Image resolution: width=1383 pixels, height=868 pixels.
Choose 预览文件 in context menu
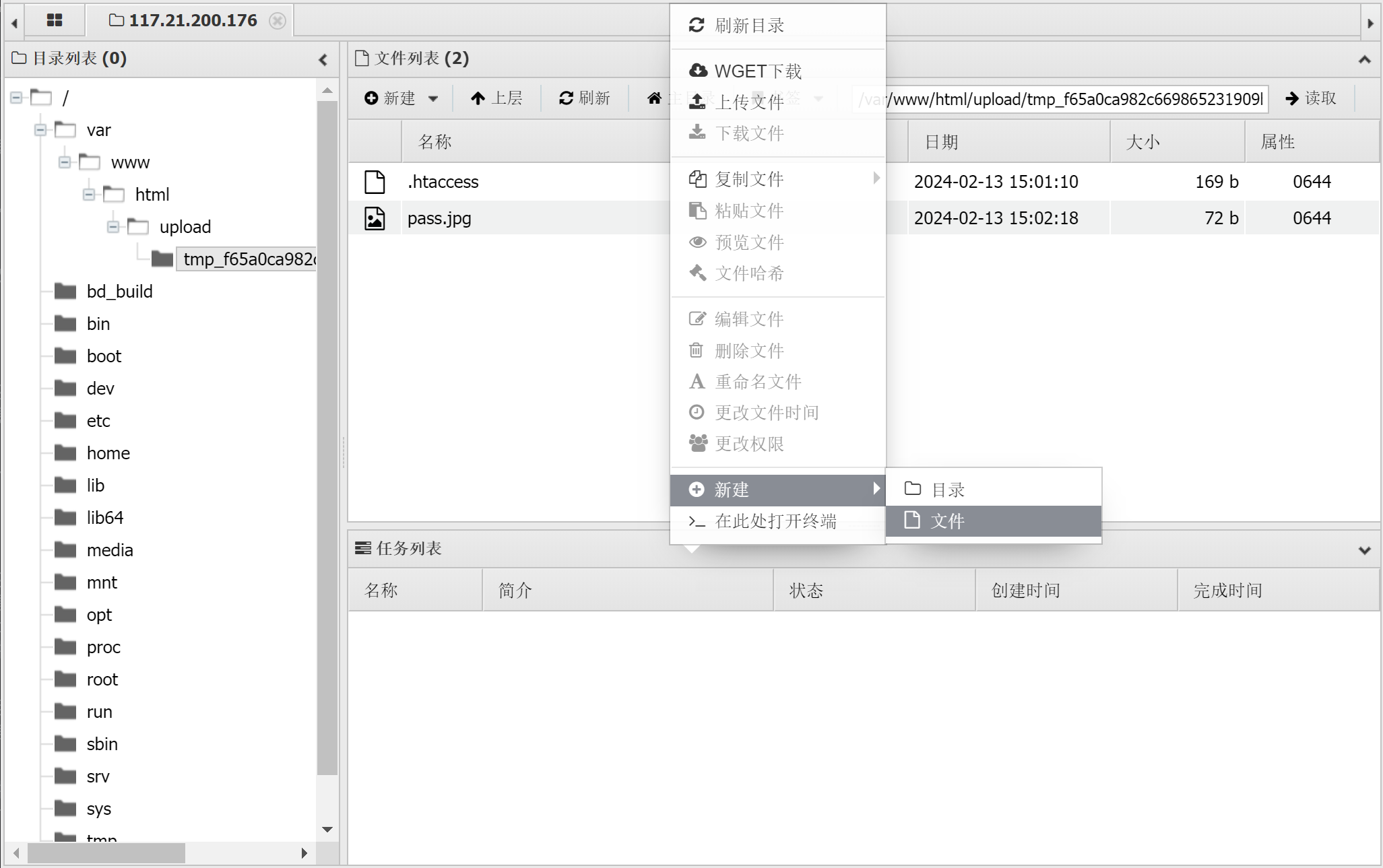[x=778, y=242]
